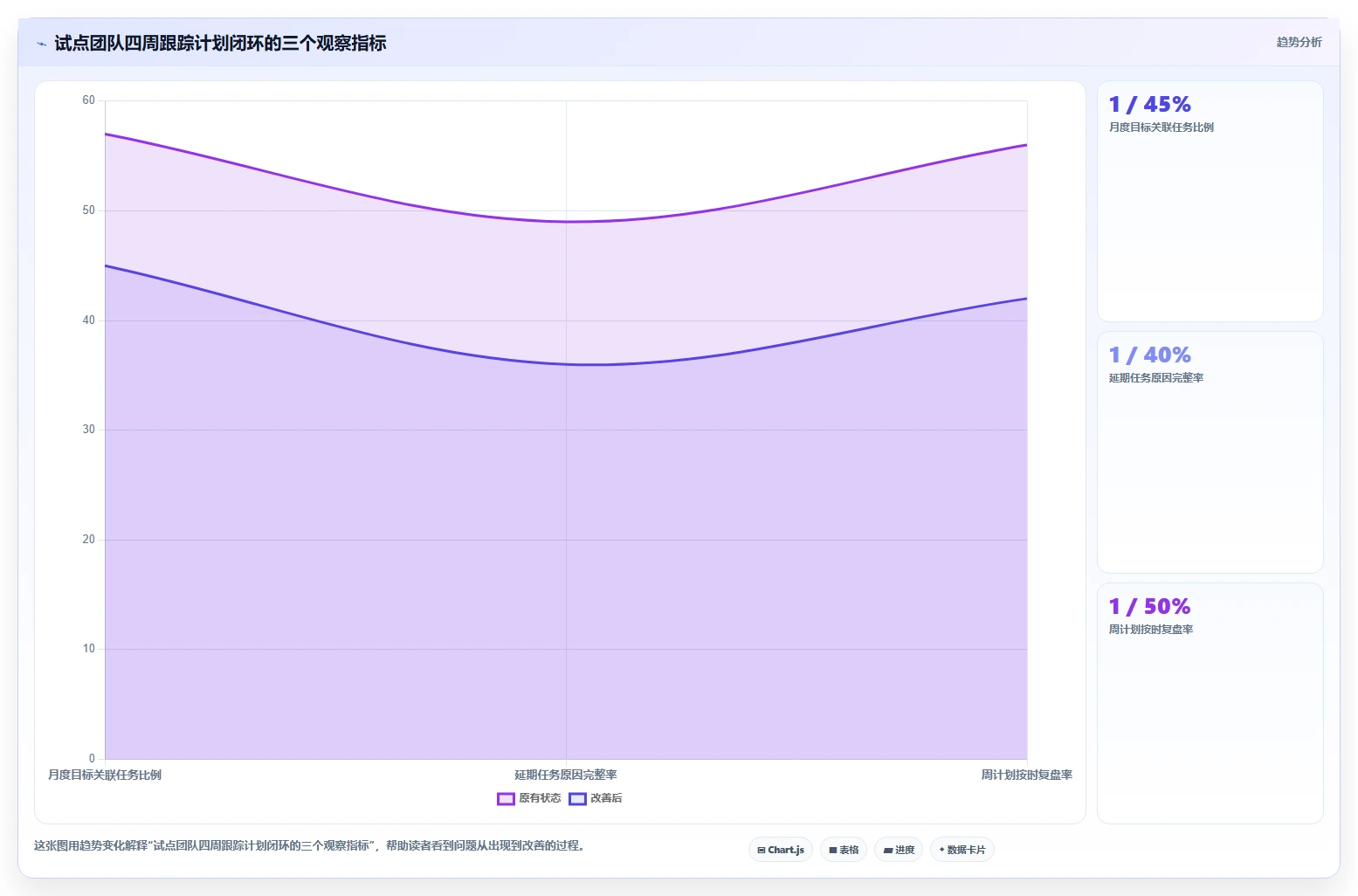Click the 1 / 50% value text
The width and height of the screenshot is (1358, 896).
pos(1149,607)
